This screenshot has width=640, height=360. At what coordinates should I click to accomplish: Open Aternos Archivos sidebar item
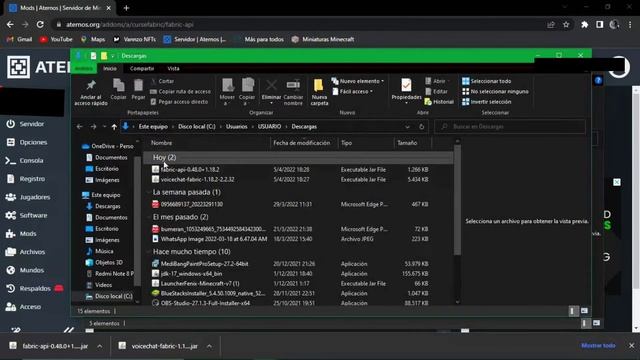(25, 252)
